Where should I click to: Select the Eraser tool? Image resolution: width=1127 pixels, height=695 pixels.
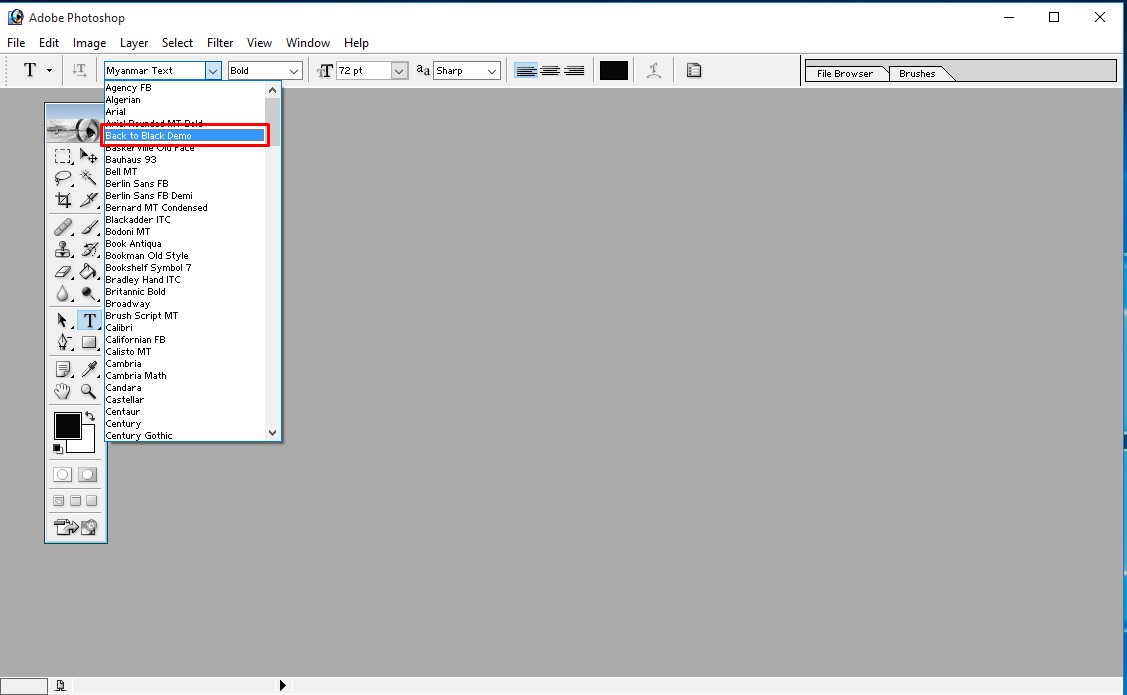click(x=63, y=272)
